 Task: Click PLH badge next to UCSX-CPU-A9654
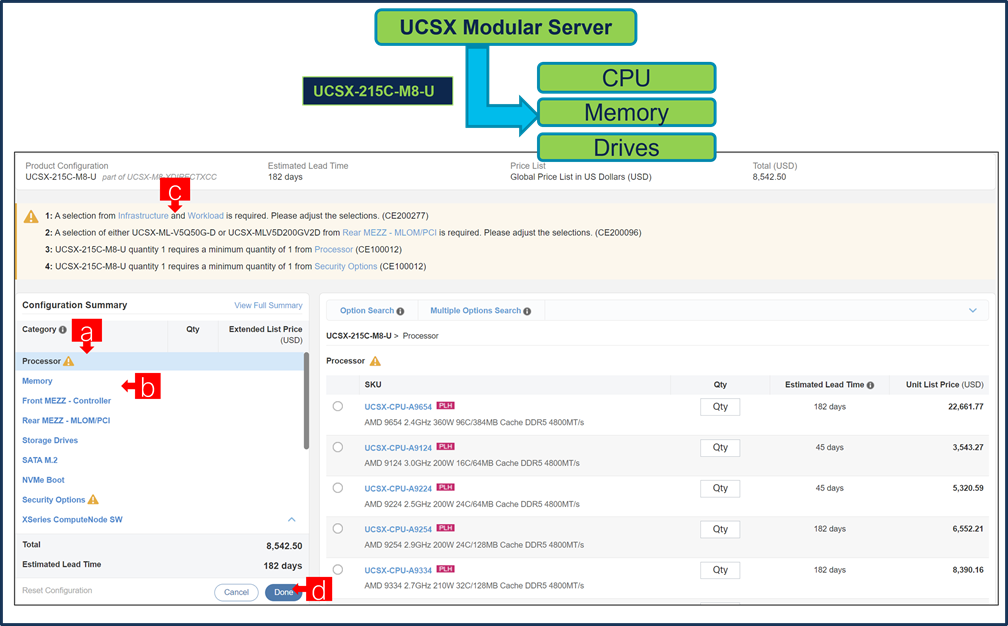point(446,406)
